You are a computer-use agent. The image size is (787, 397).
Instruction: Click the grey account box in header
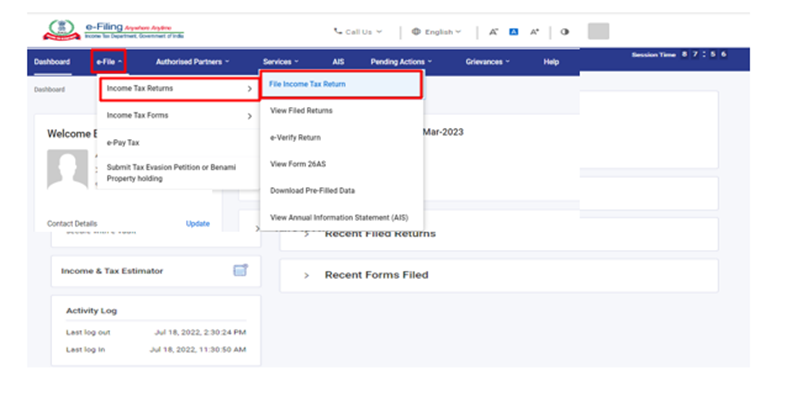click(x=598, y=31)
